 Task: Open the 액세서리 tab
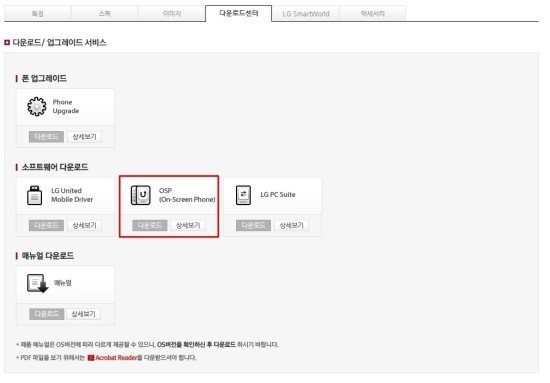coord(373,14)
